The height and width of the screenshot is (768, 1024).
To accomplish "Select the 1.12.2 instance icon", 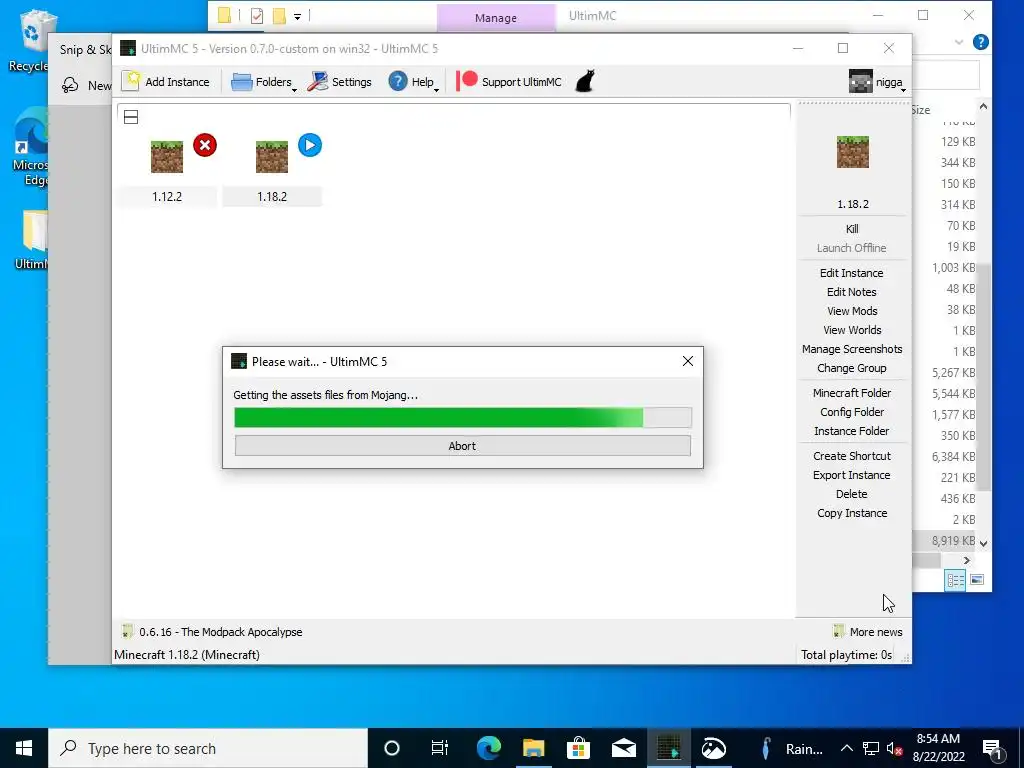I will click(x=167, y=157).
